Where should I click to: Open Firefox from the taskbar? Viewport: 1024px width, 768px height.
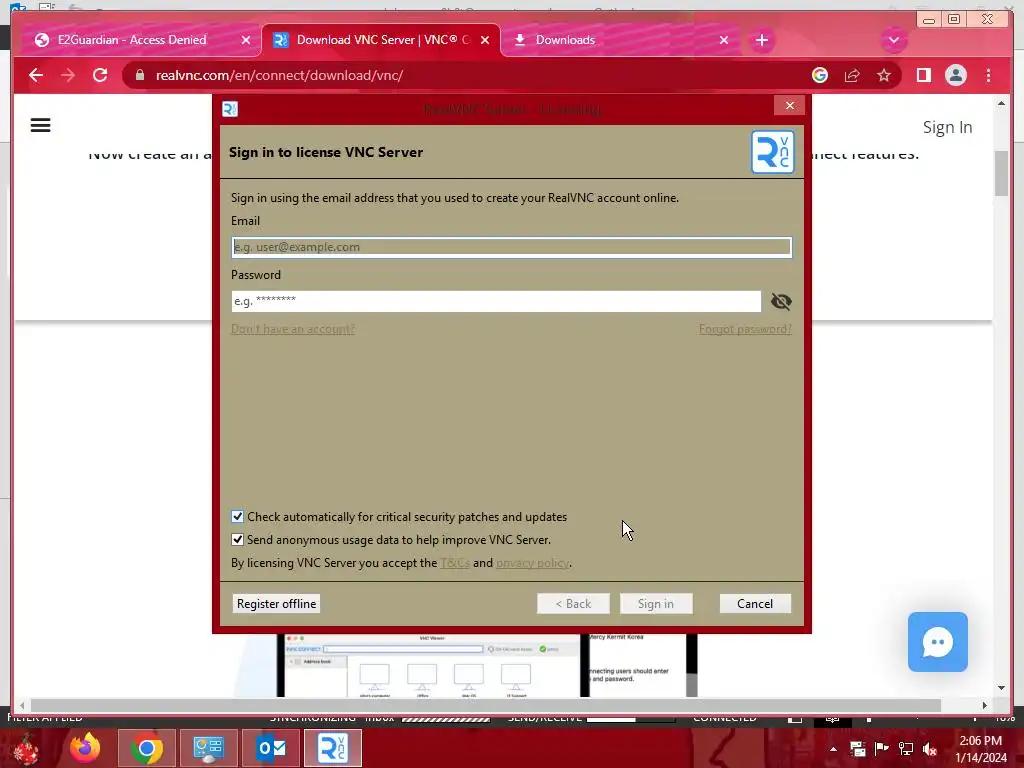coord(85,748)
